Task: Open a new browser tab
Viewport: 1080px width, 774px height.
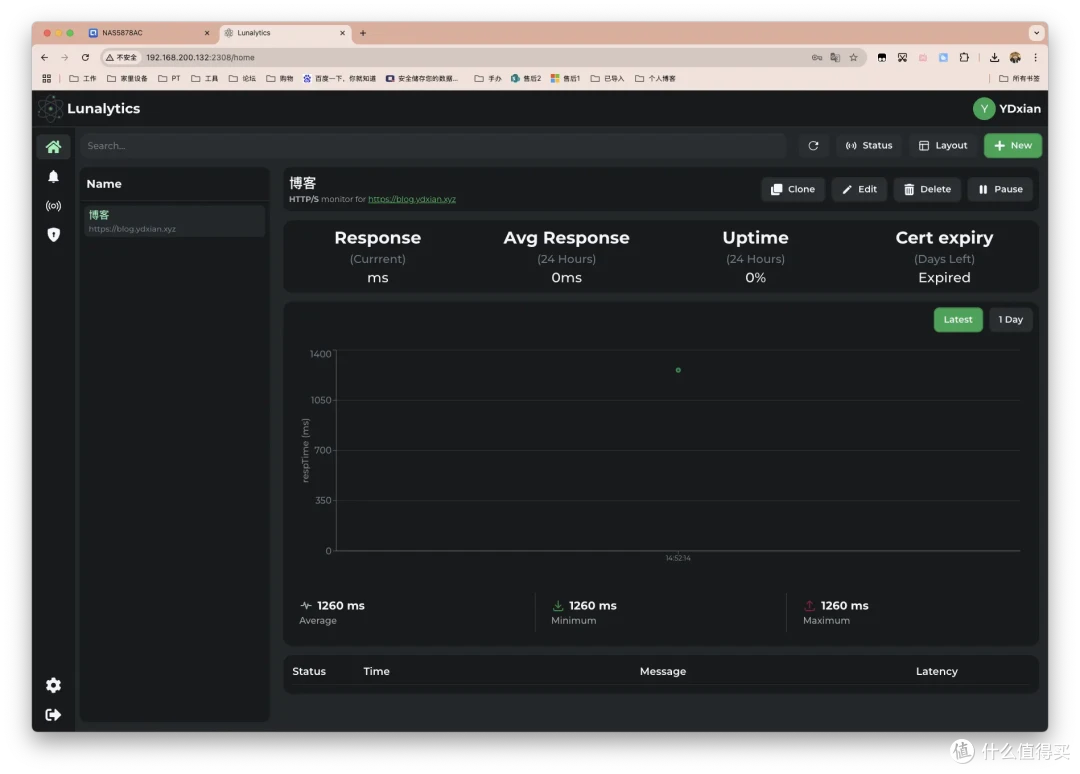Action: [363, 33]
